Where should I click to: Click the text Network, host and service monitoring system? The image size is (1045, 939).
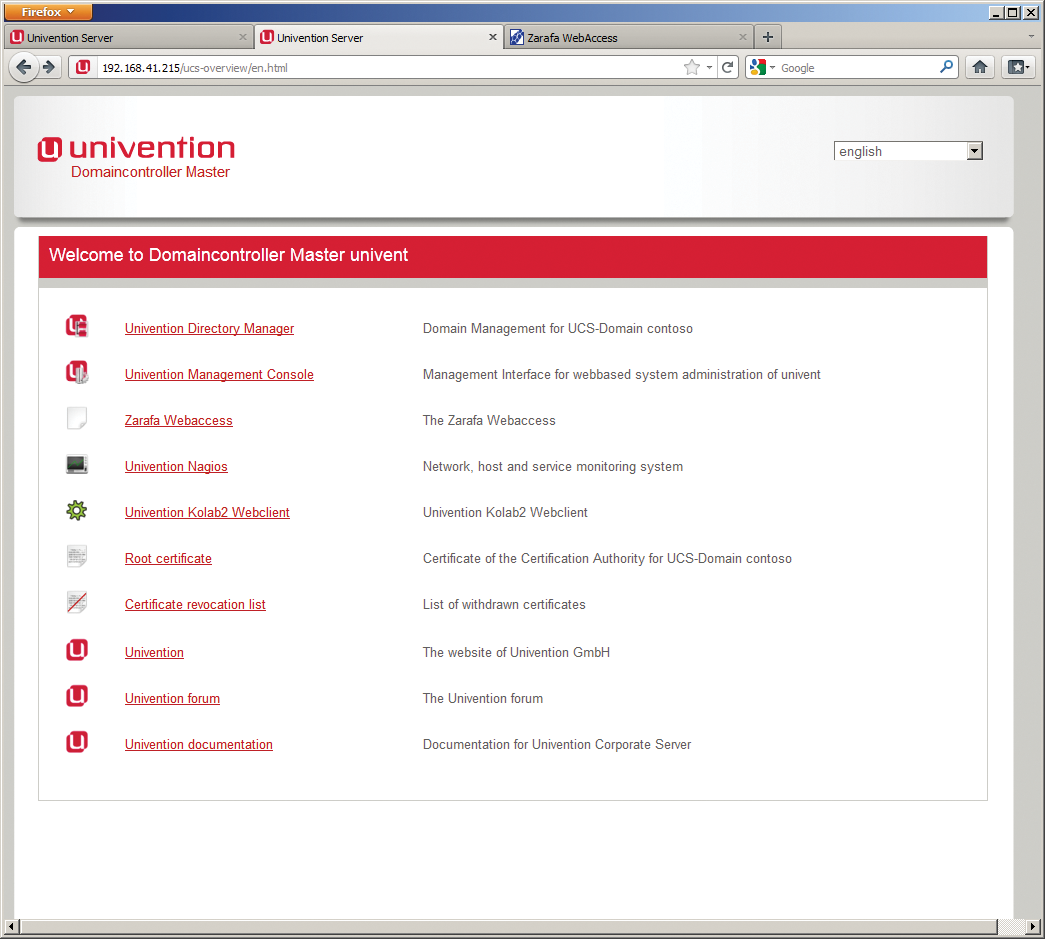[552, 467]
